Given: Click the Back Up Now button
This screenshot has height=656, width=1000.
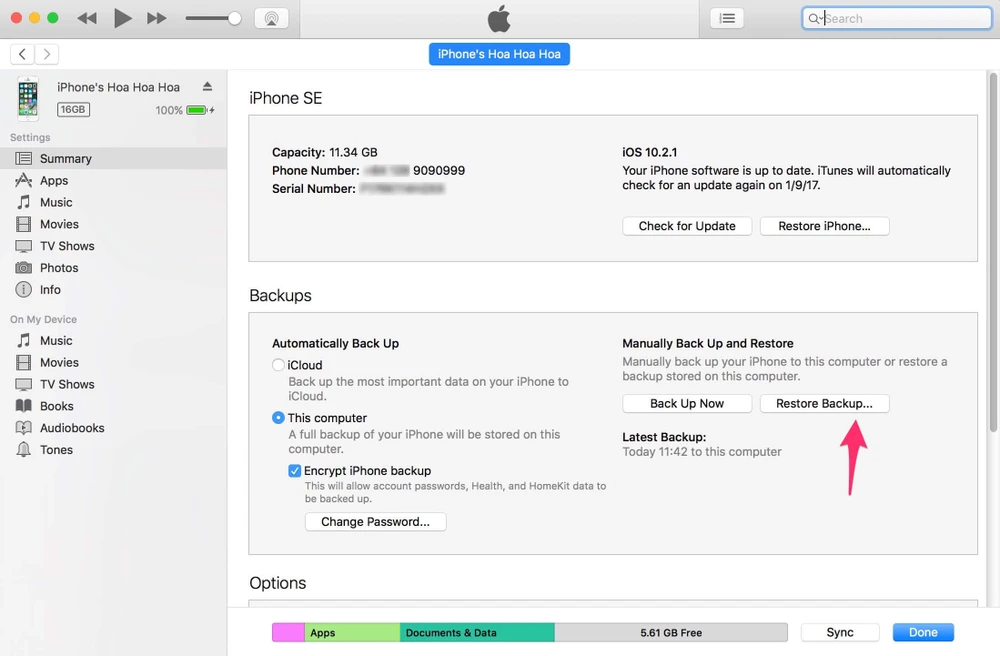Looking at the screenshot, I should (x=687, y=403).
